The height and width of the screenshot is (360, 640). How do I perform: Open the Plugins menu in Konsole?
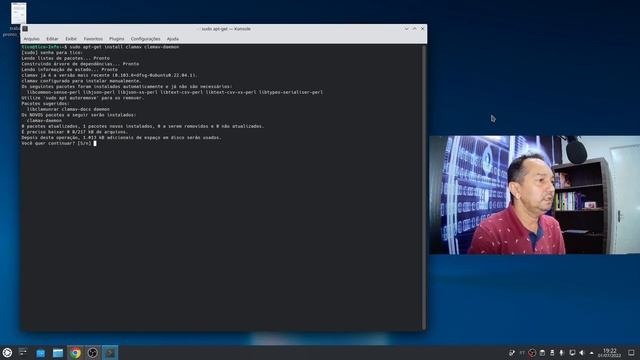pos(116,39)
